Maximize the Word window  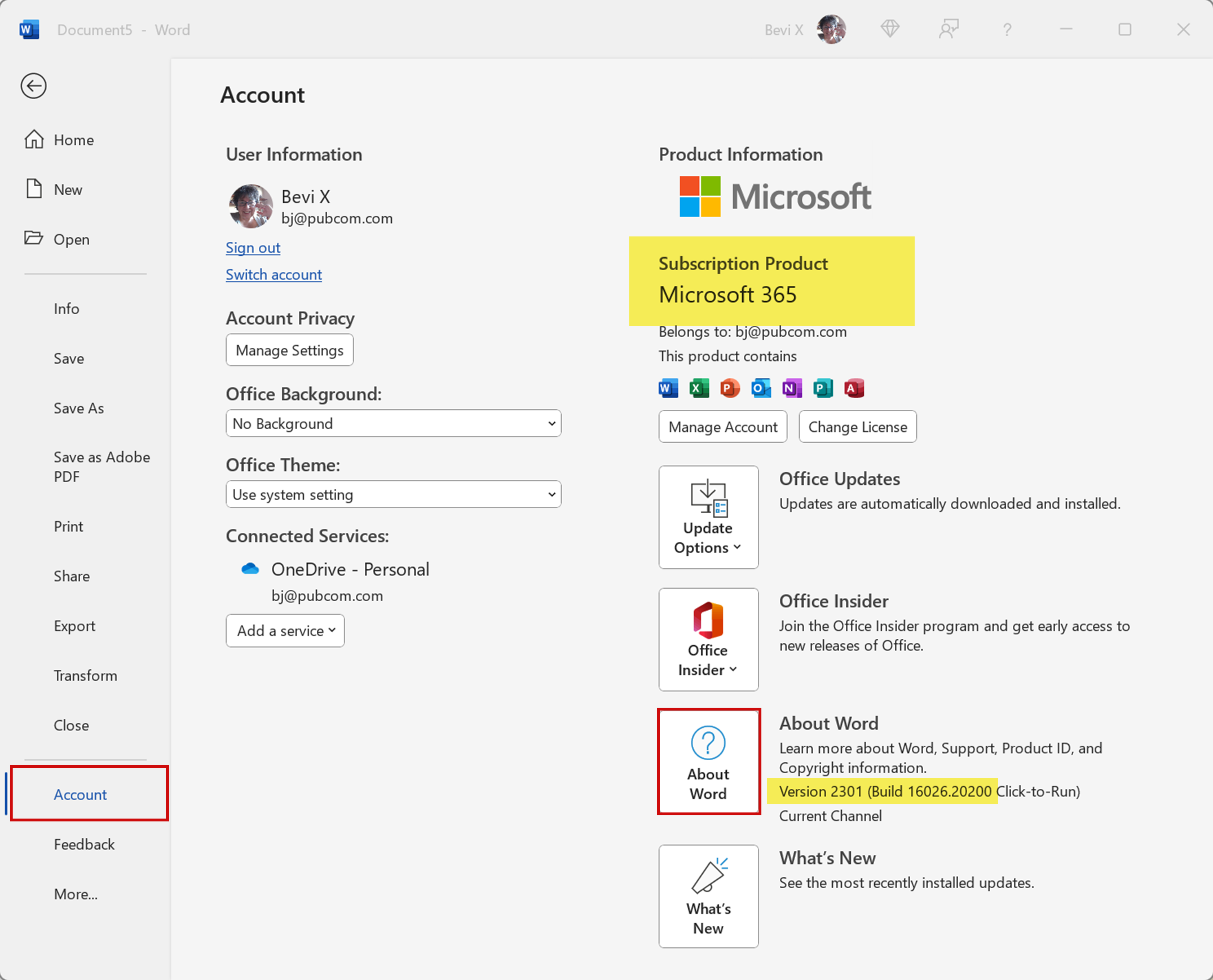pyautogui.click(x=1125, y=29)
